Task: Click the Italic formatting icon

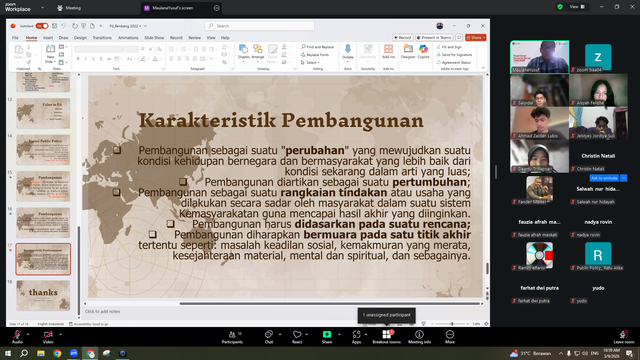Action: click(x=86, y=59)
